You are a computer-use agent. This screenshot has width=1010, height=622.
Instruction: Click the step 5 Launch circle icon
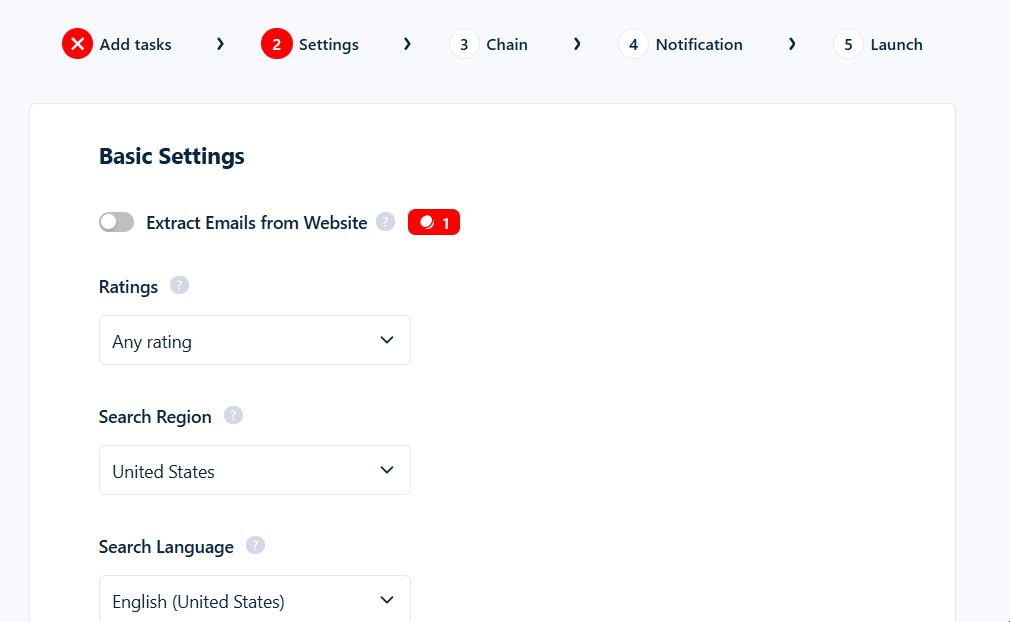848,44
